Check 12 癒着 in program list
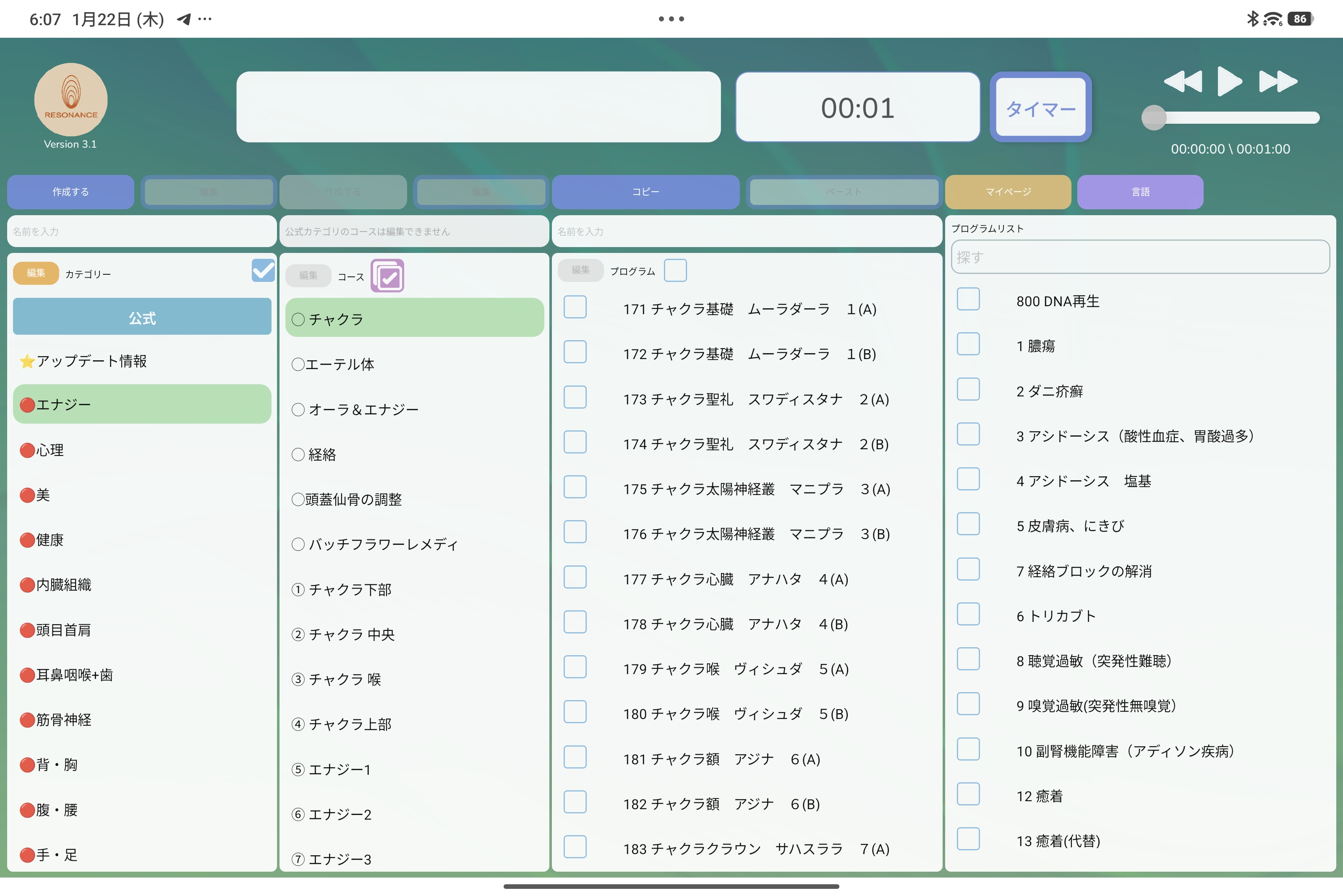Screen dimensions: 1343x896 point(969,794)
